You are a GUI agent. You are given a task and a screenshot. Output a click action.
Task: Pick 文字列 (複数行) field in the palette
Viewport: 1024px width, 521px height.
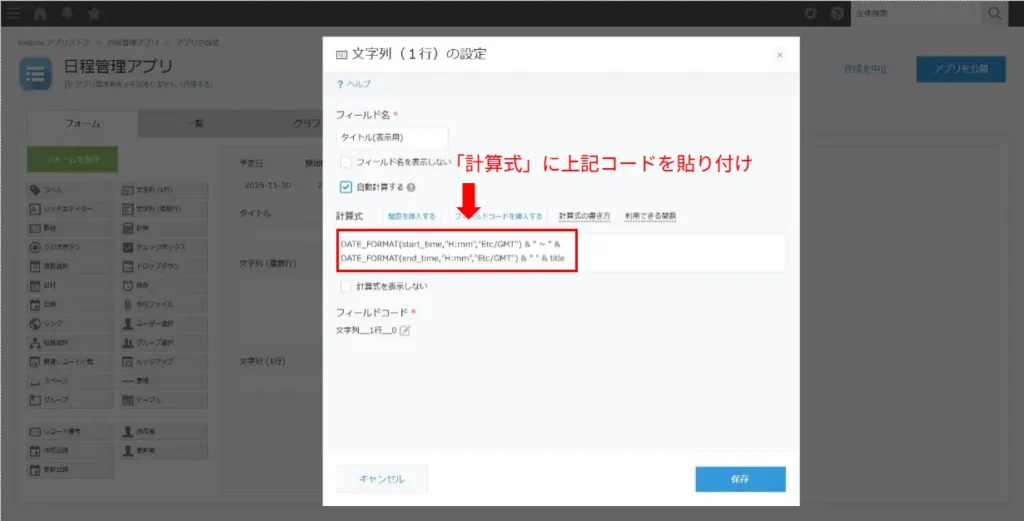coord(164,209)
